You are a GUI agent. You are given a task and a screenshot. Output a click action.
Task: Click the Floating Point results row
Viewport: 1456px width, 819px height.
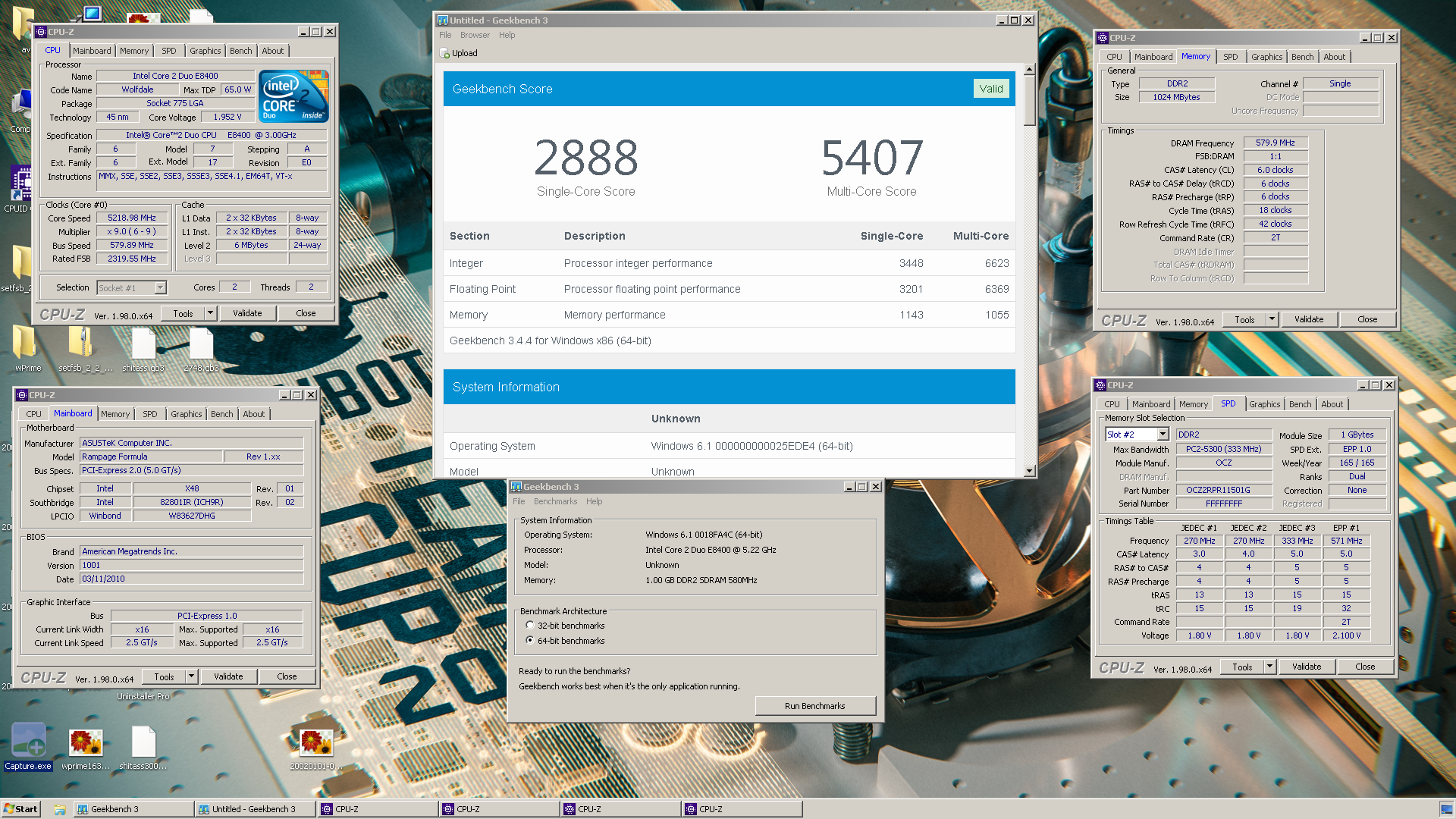click(x=730, y=289)
